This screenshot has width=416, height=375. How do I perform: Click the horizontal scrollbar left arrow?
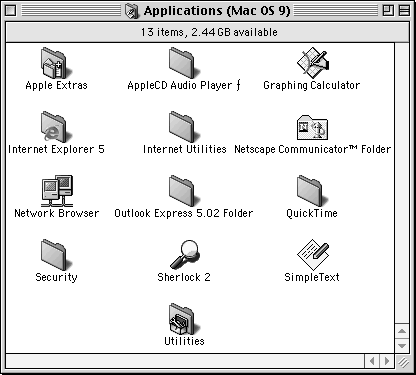372,361
